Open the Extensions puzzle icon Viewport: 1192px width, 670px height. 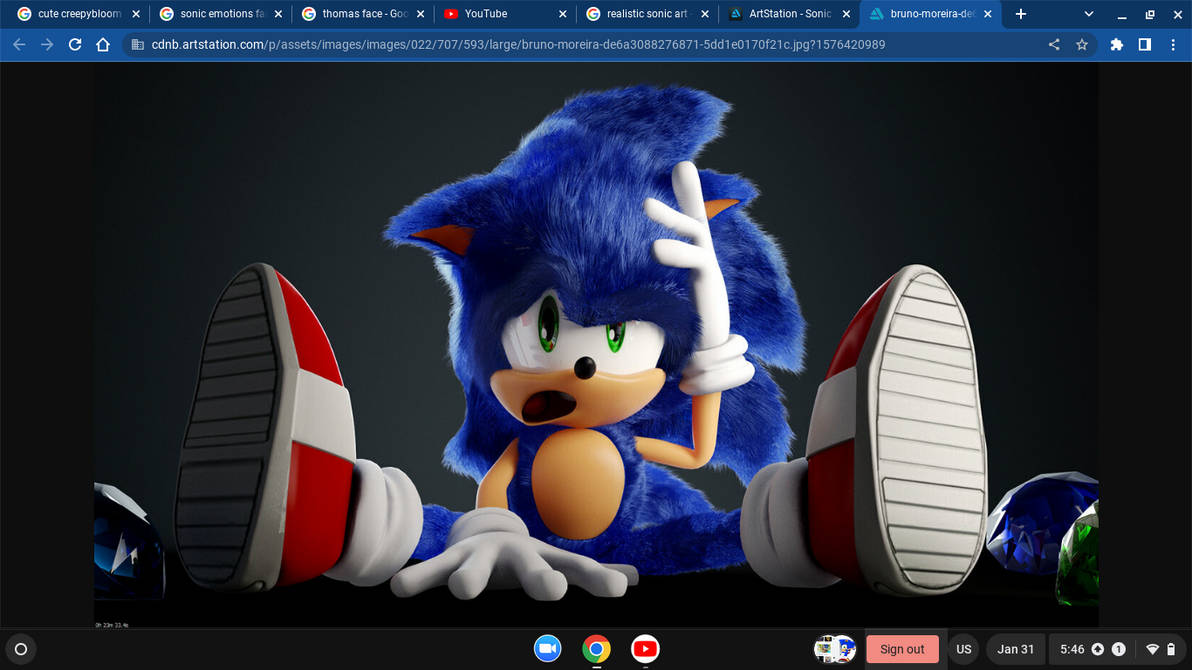(x=1116, y=45)
